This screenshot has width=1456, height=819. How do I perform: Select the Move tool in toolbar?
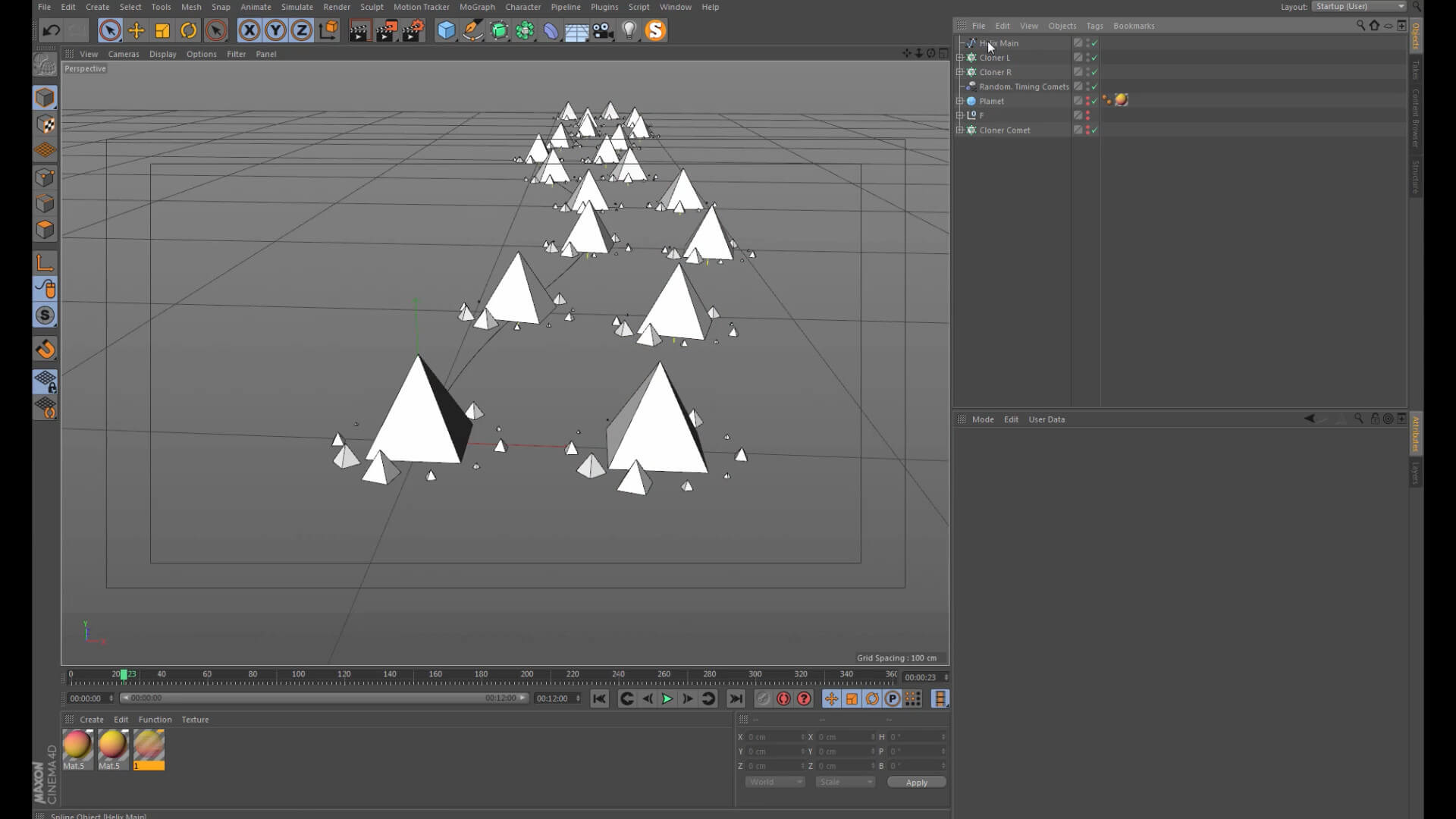coord(136,30)
